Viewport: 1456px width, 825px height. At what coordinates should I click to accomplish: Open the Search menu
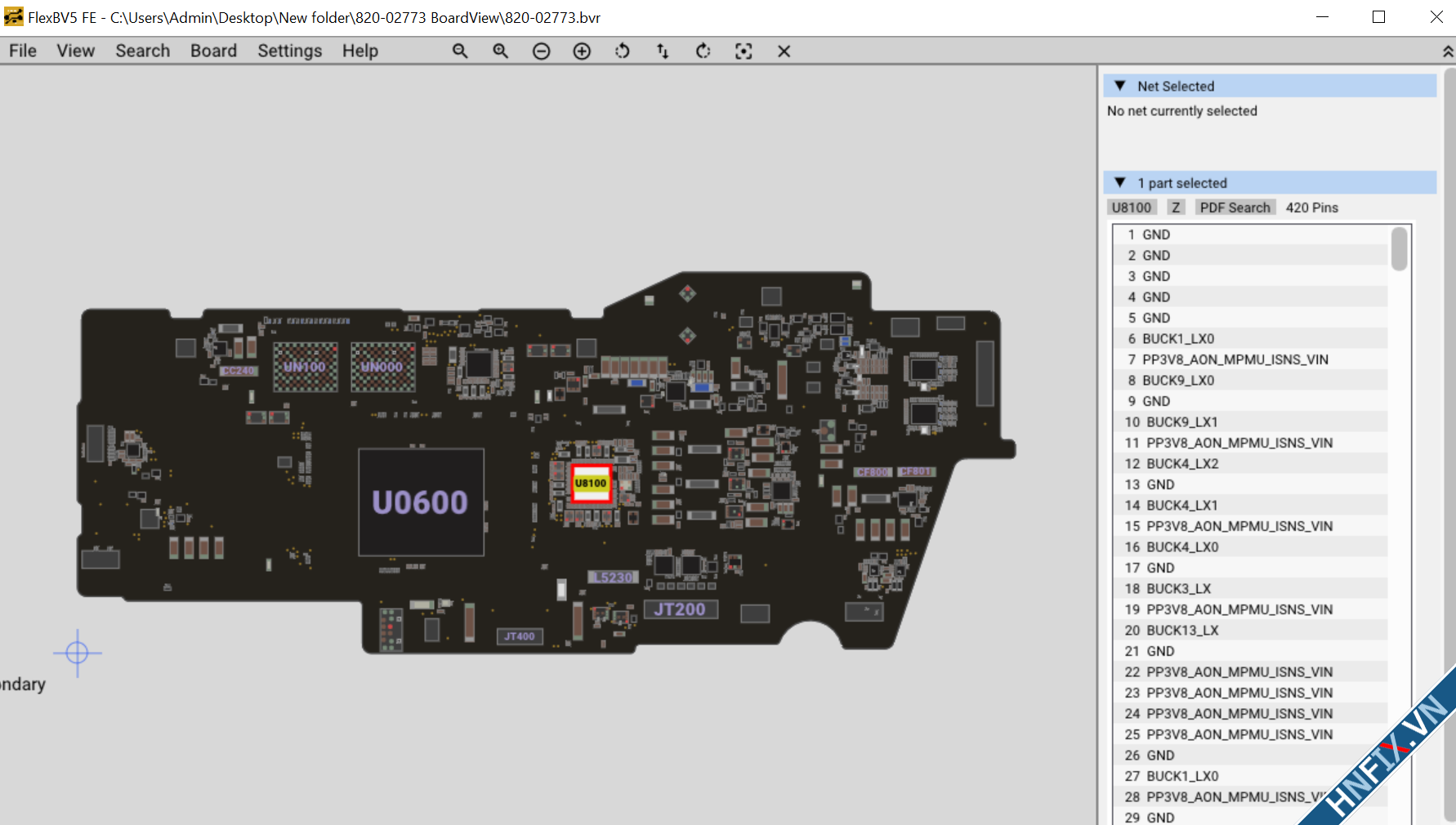[142, 51]
